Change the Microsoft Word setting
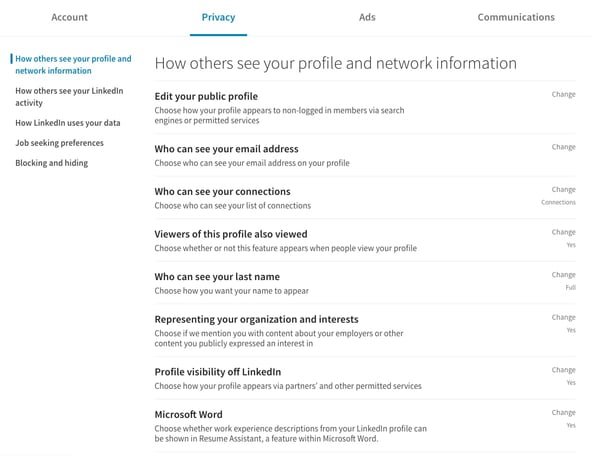The height and width of the screenshot is (456, 600). pyautogui.click(x=563, y=413)
